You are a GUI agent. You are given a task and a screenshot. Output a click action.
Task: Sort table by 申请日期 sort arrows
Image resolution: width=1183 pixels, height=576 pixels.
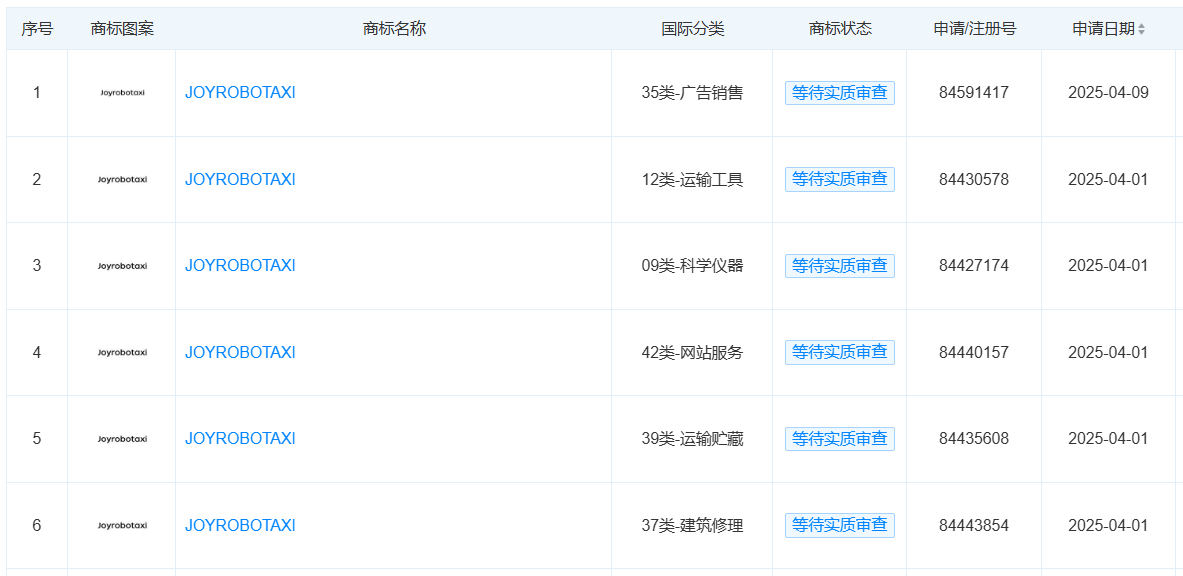(x=1142, y=29)
